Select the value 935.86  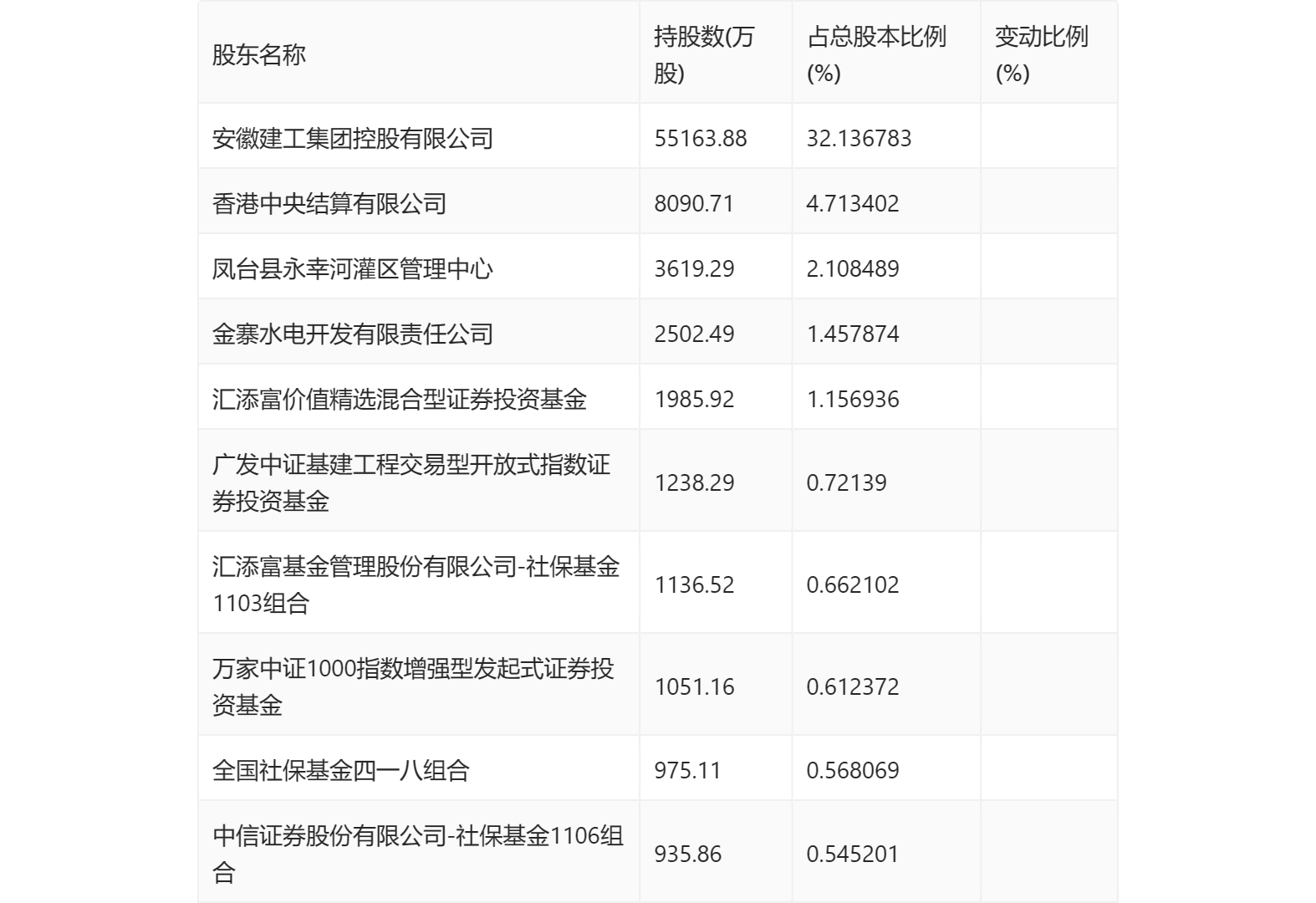tap(687, 854)
